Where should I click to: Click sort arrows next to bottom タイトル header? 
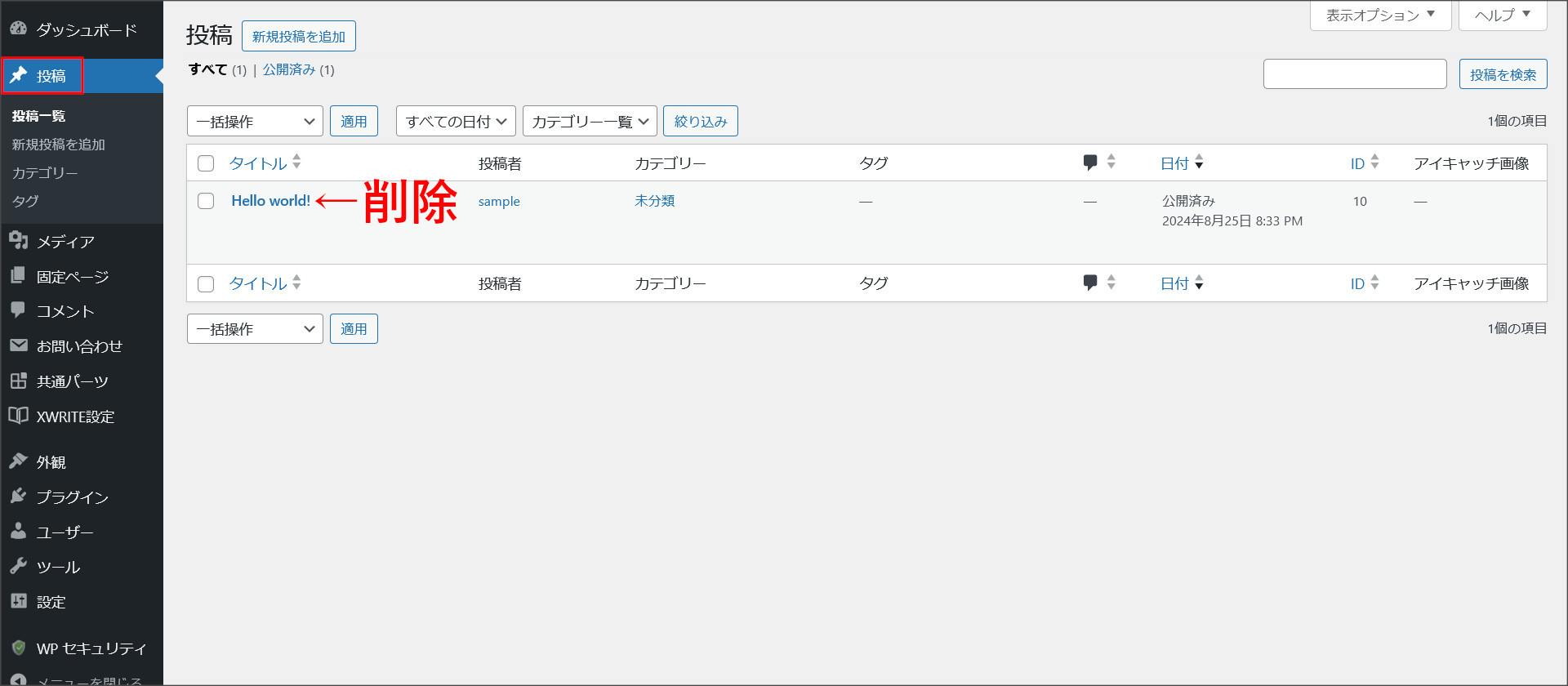tap(296, 283)
